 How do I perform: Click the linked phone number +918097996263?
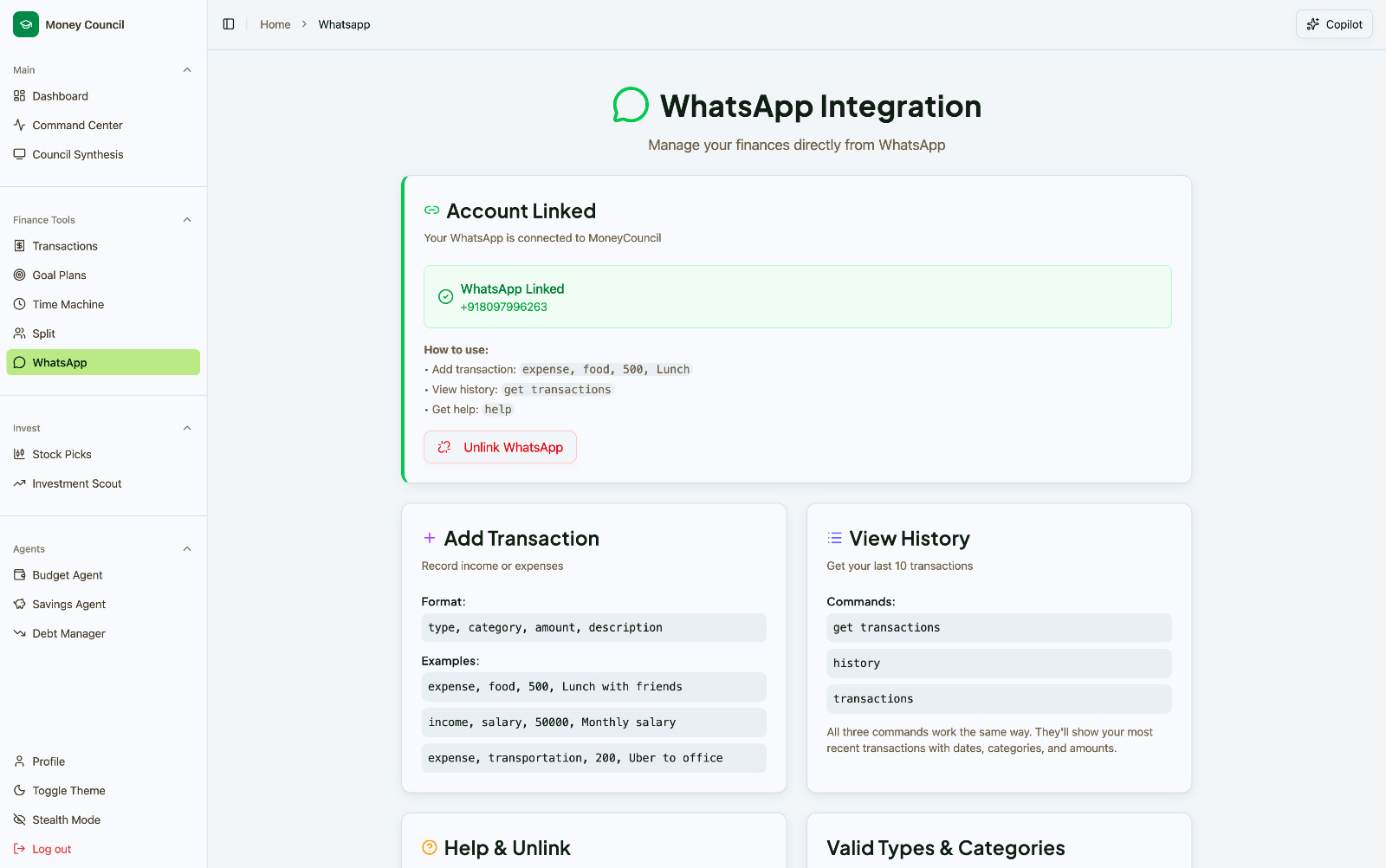[504, 307]
